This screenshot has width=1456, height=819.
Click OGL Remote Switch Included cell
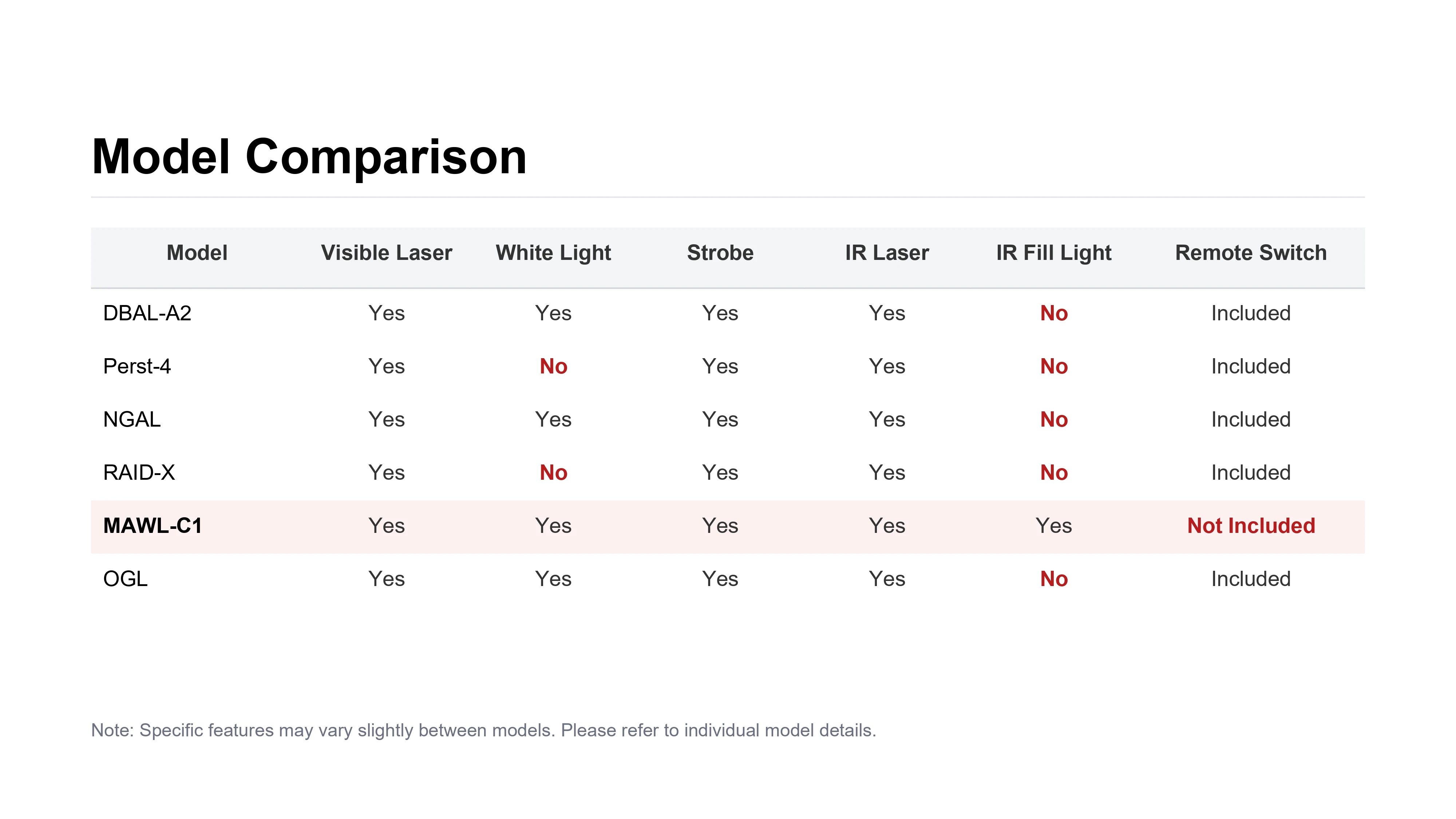pos(1251,579)
